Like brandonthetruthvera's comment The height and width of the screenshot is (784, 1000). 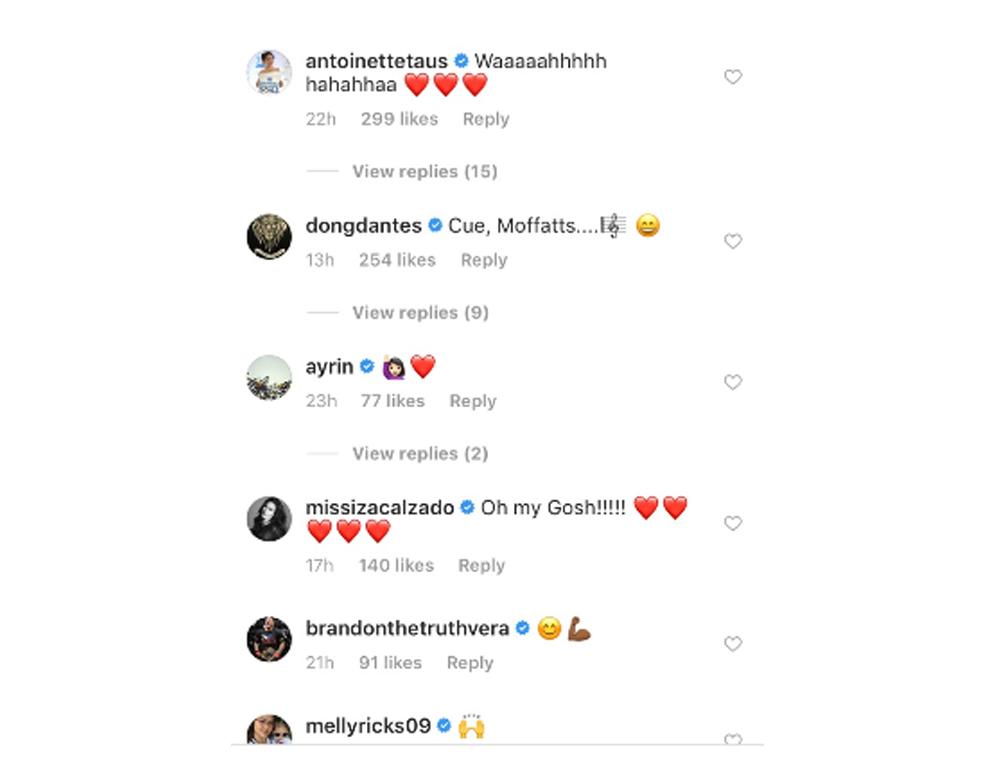coord(733,644)
